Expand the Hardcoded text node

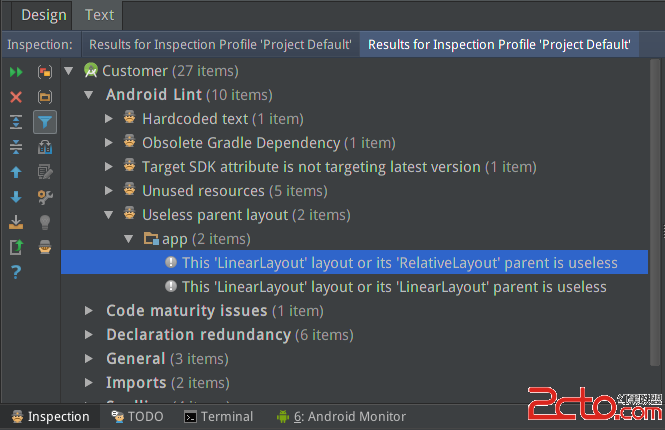tap(110, 119)
